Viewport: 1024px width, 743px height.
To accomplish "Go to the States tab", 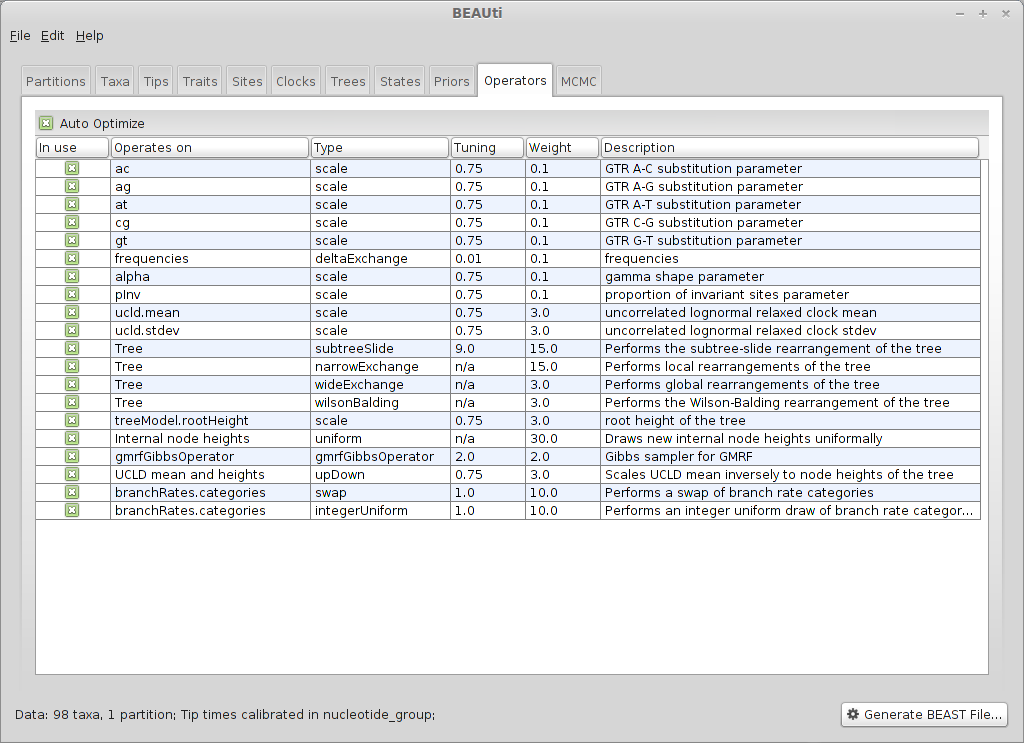I will 400,82.
